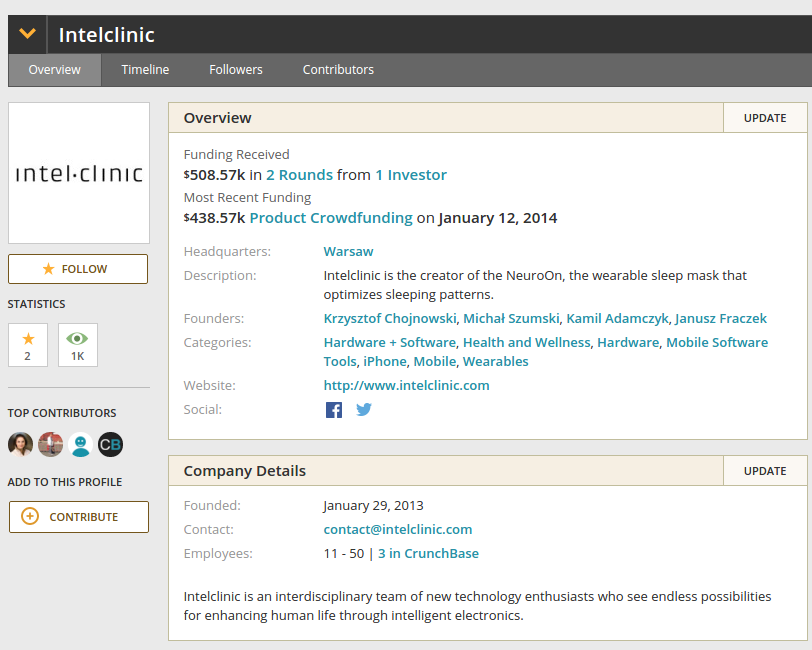Open the Twitter social icon

(x=364, y=410)
